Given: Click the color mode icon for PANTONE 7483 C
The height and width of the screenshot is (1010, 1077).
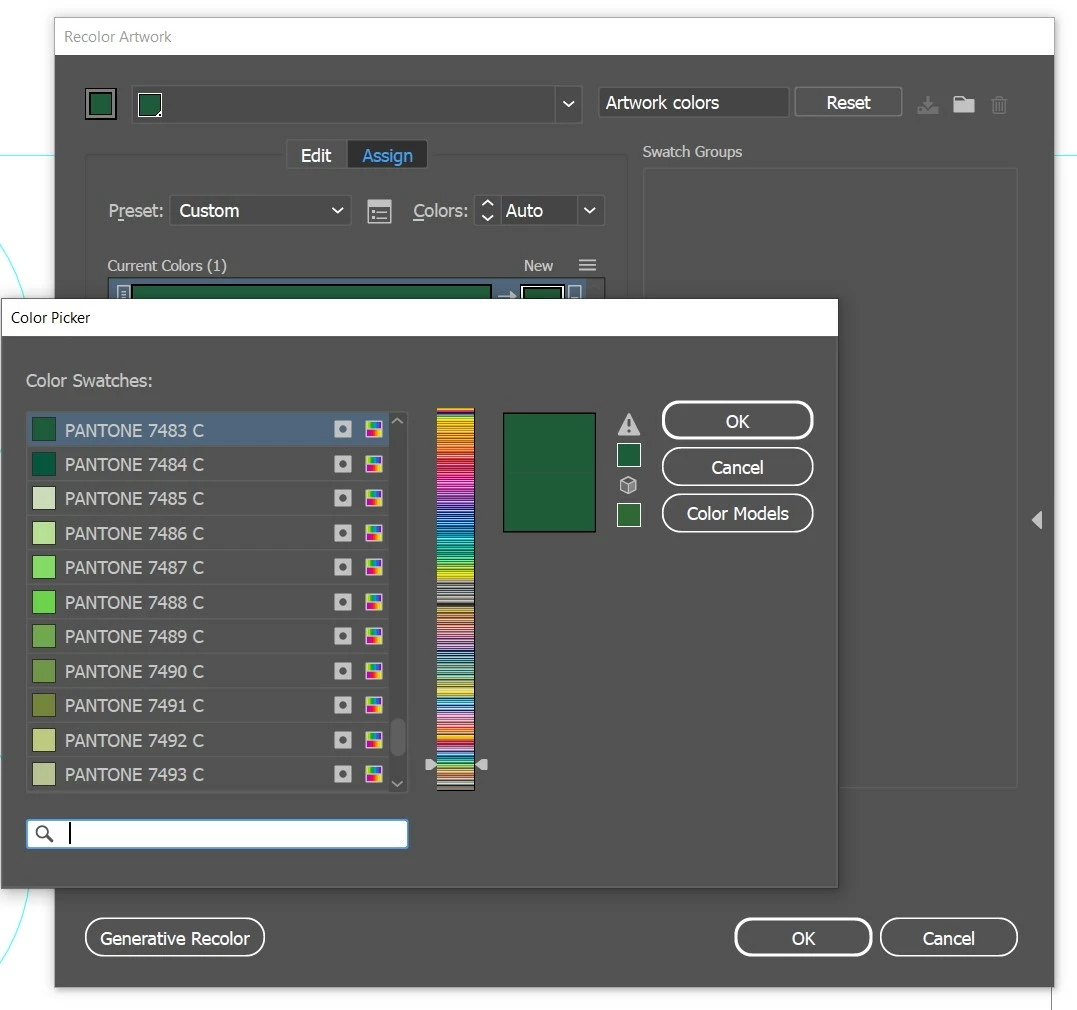Looking at the screenshot, I should (x=374, y=429).
